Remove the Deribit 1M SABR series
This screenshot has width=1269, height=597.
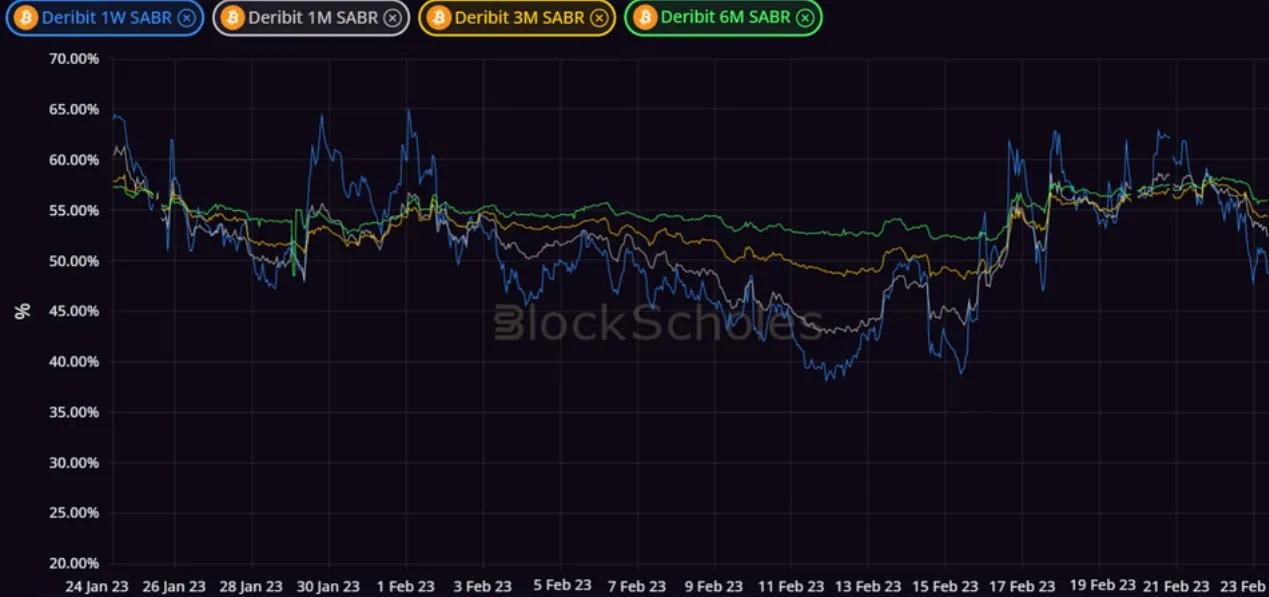click(x=391, y=18)
